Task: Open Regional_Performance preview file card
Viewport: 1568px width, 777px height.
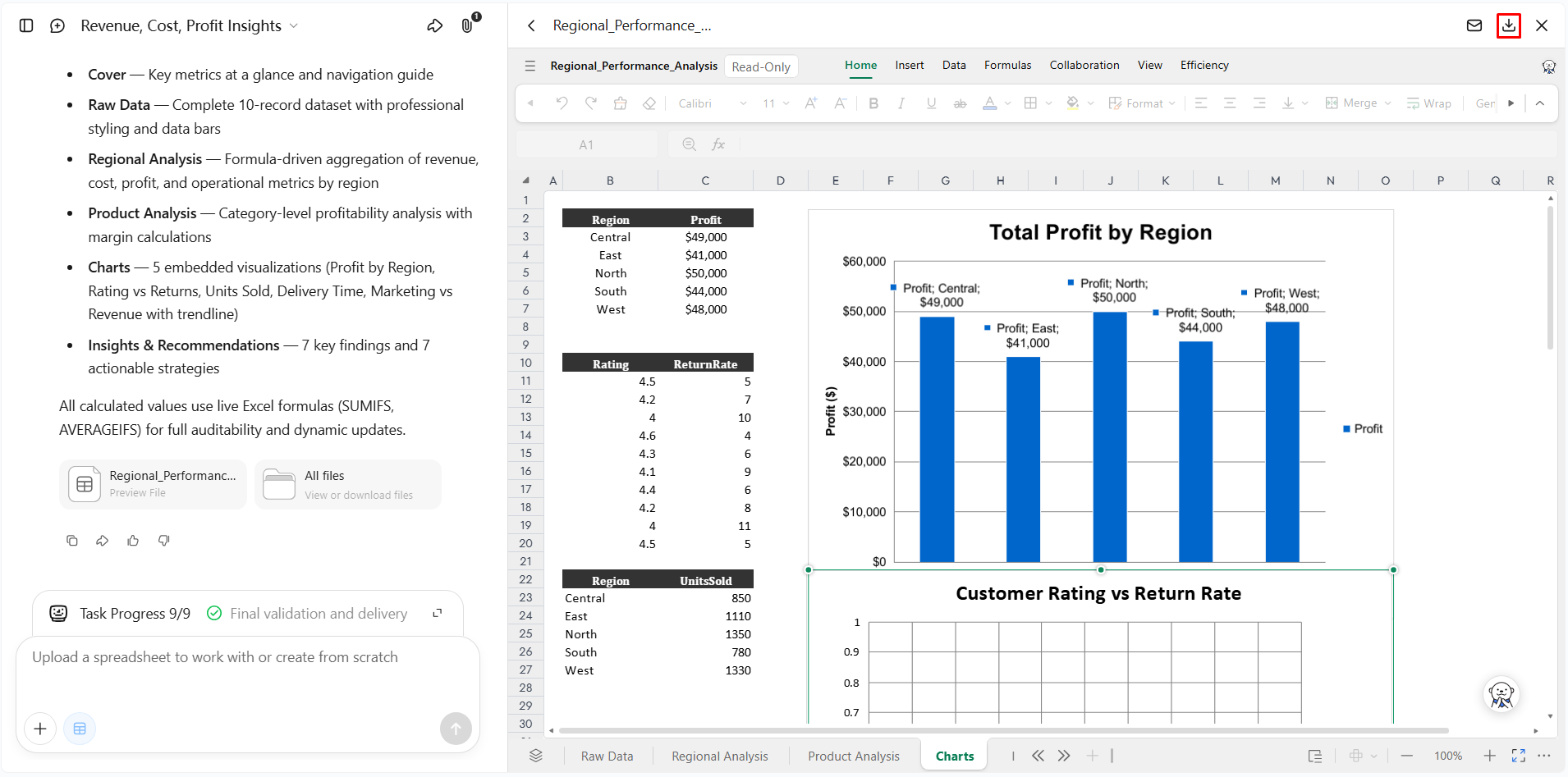Action: tap(153, 484)
